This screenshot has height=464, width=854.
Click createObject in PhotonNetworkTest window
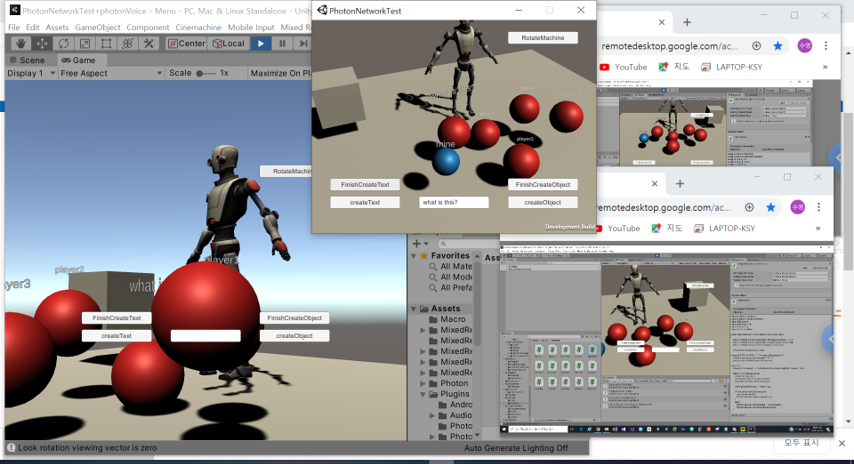(x=542, y=202)
